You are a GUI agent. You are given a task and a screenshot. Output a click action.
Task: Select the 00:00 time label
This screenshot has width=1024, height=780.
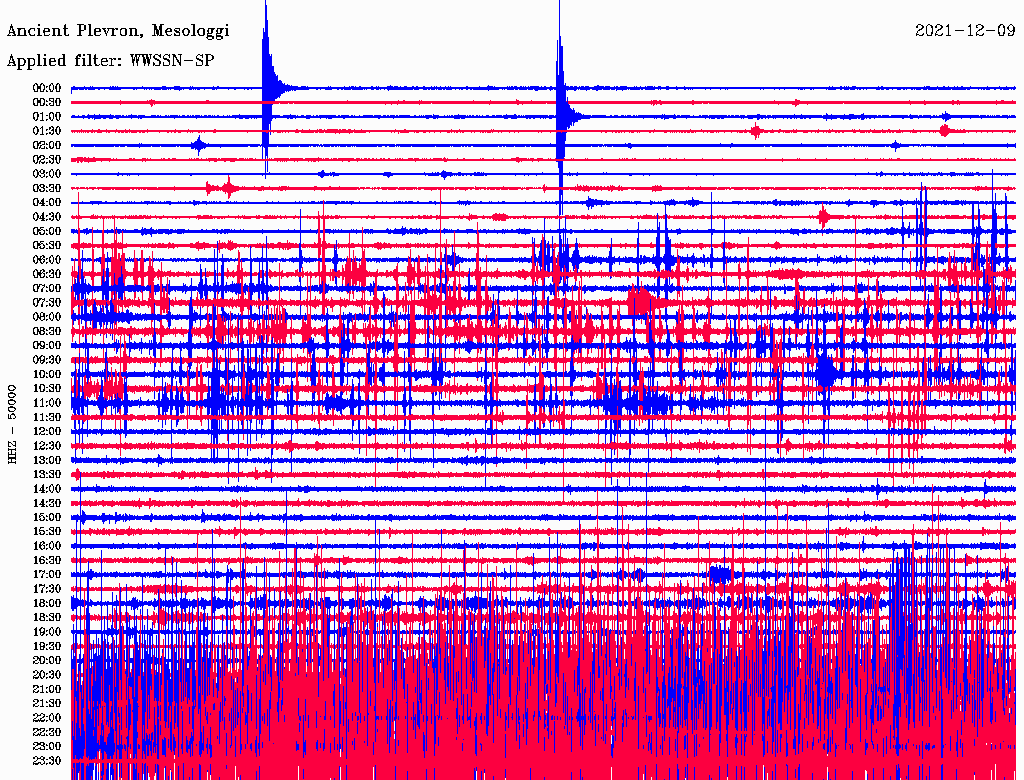(x=47, y=88)
